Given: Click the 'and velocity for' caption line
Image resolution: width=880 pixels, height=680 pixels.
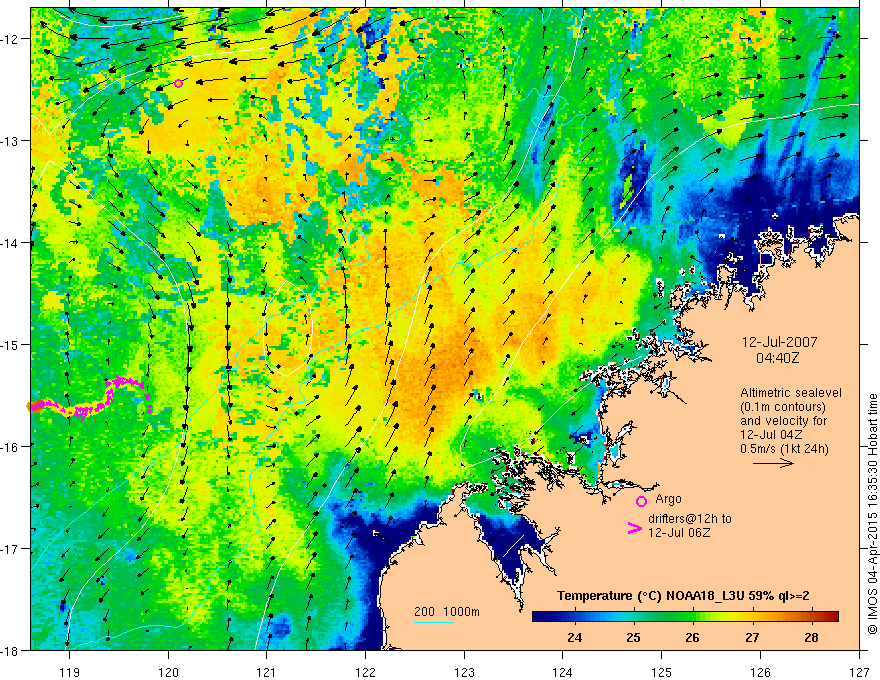Looking at the screenshot, I should (x=783, y=421).
